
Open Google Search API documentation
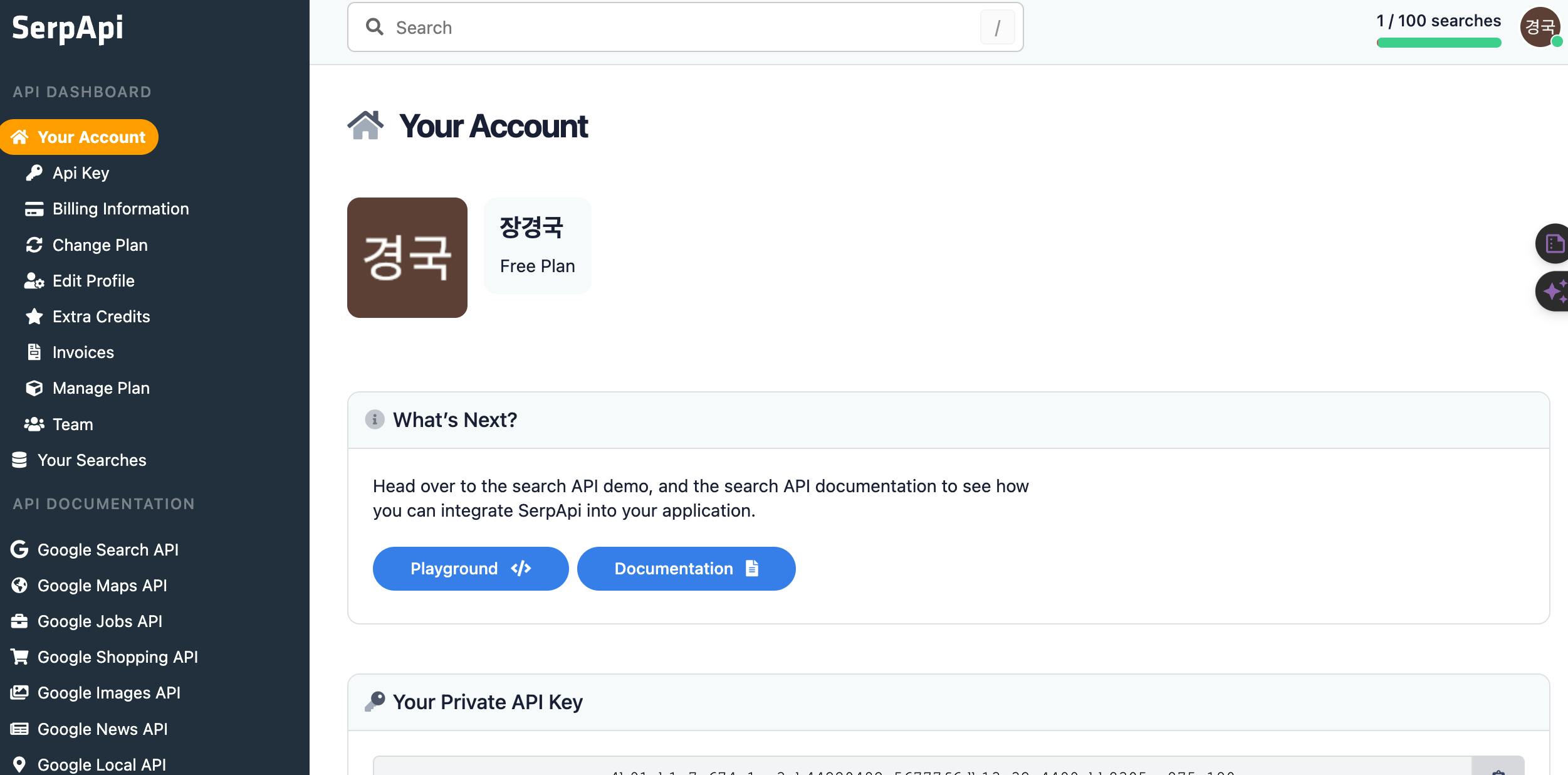click(x=108, y=550)
